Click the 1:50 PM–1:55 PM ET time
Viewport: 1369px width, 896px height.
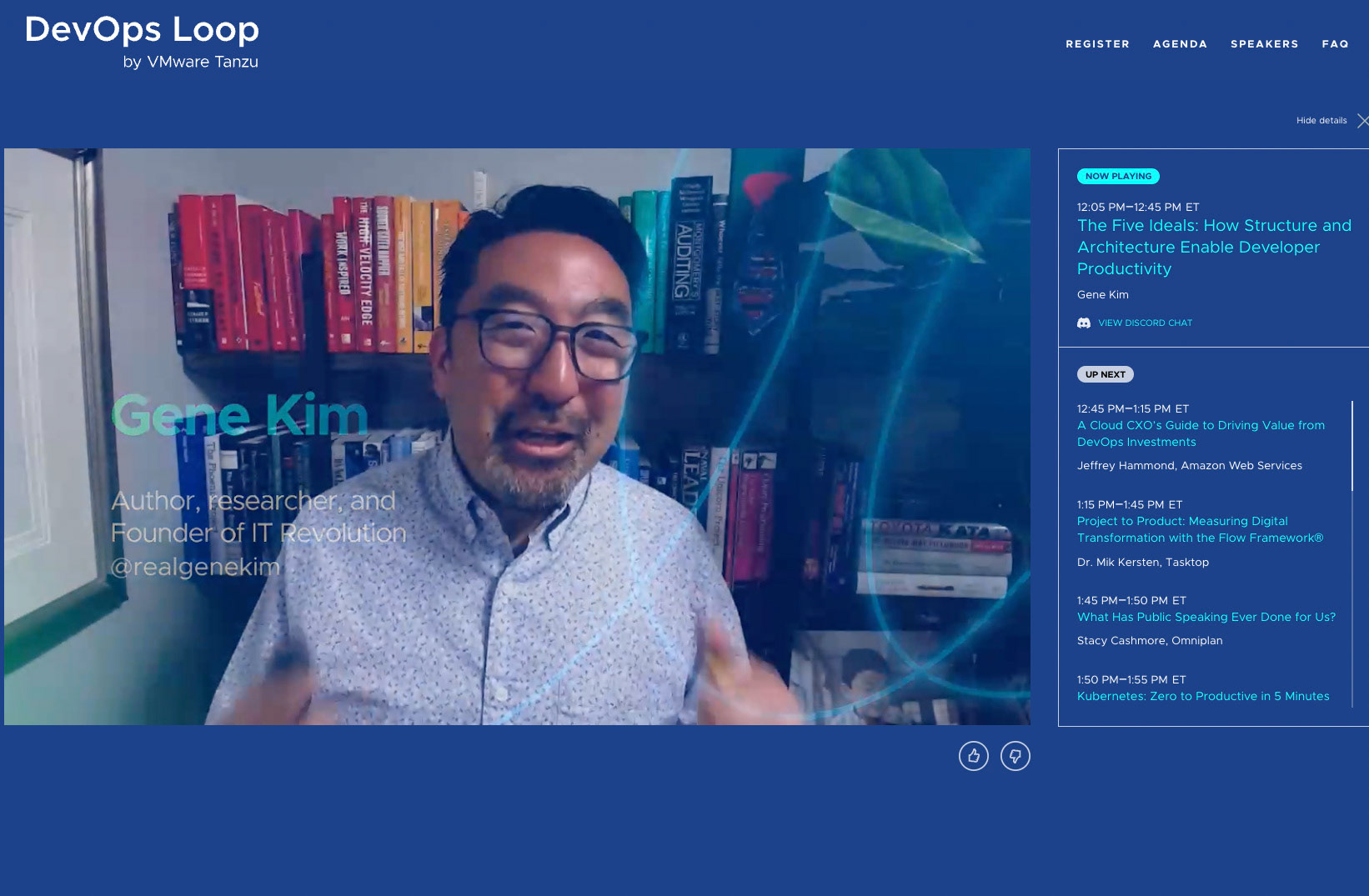pyautogui.click(x=1131, y=679)
